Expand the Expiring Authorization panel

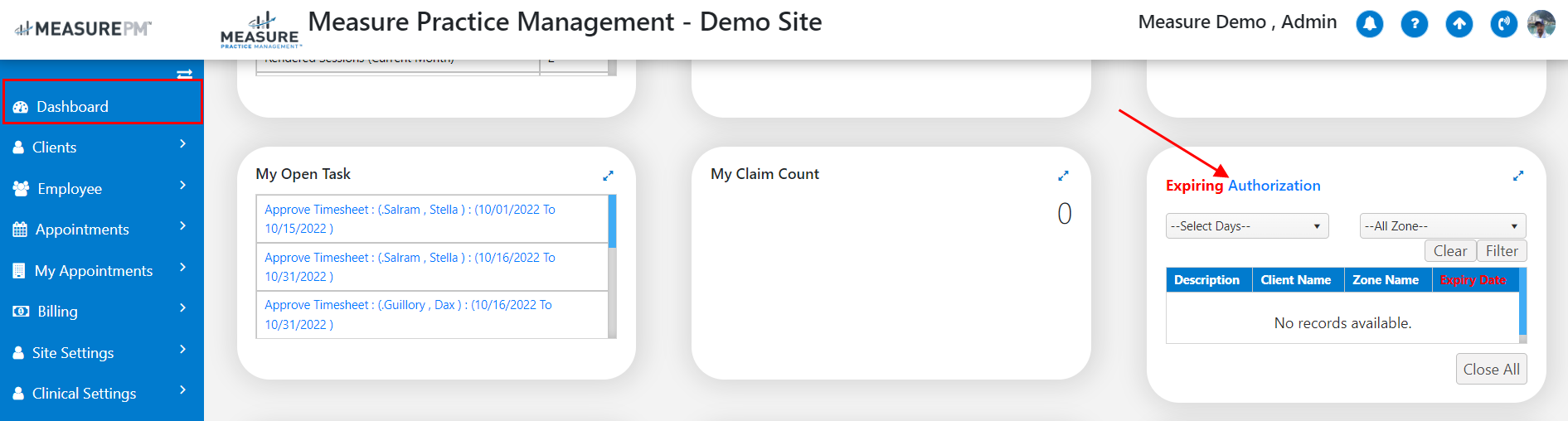tap(1518, 176)
